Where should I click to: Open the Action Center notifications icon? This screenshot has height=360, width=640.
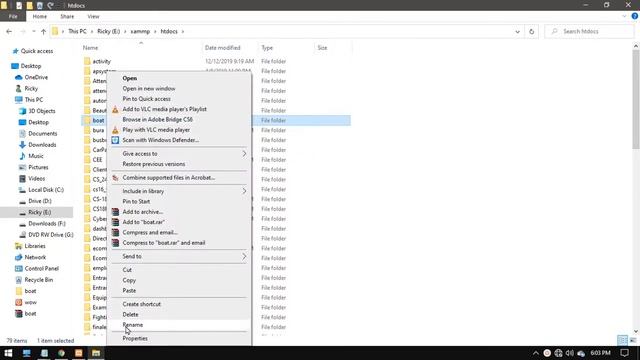tap(624, 353)
